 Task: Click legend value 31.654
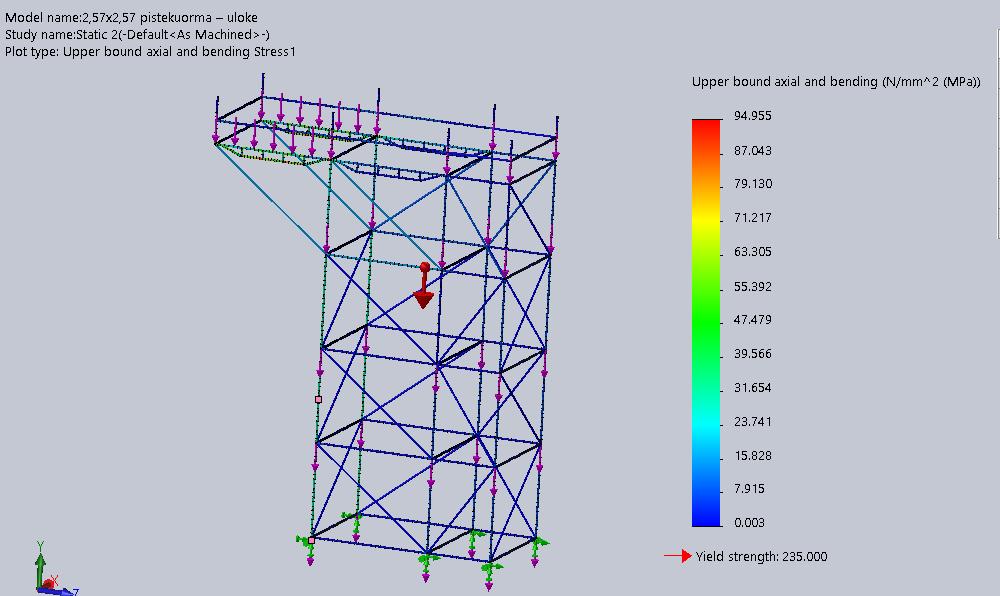[x=753, y=387]
